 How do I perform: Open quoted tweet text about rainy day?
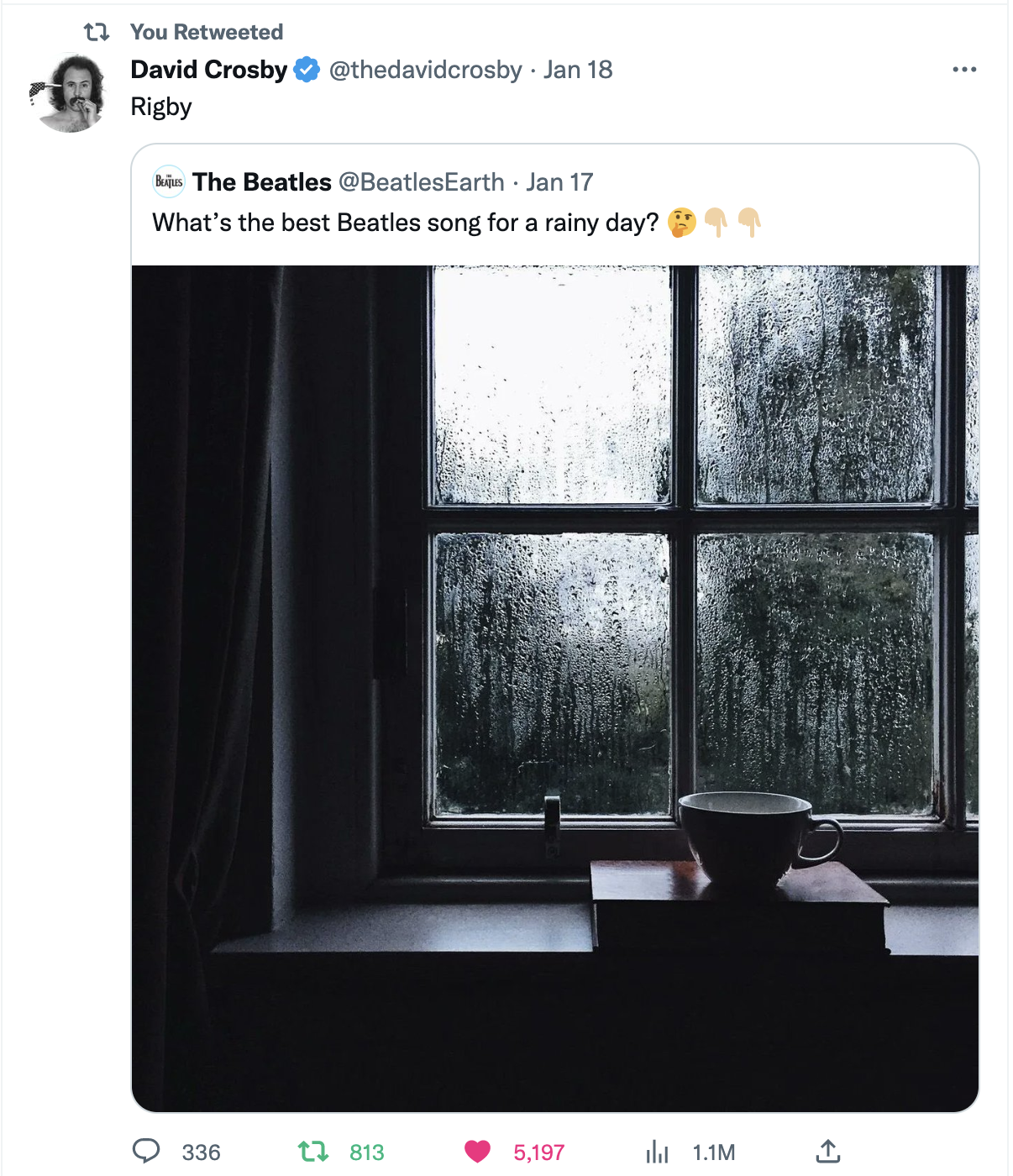405,223
